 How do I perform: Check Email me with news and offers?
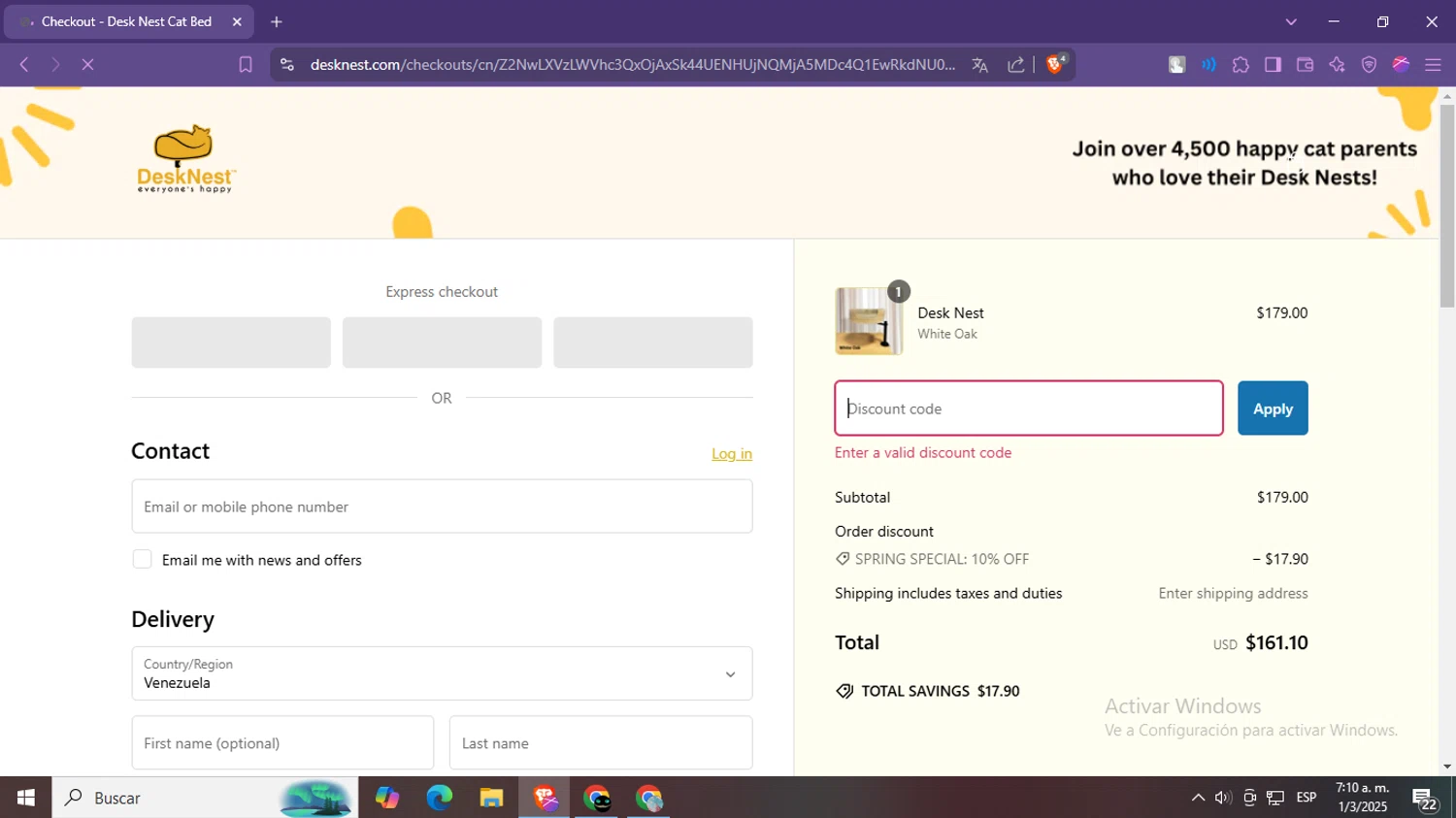(142, 559)
